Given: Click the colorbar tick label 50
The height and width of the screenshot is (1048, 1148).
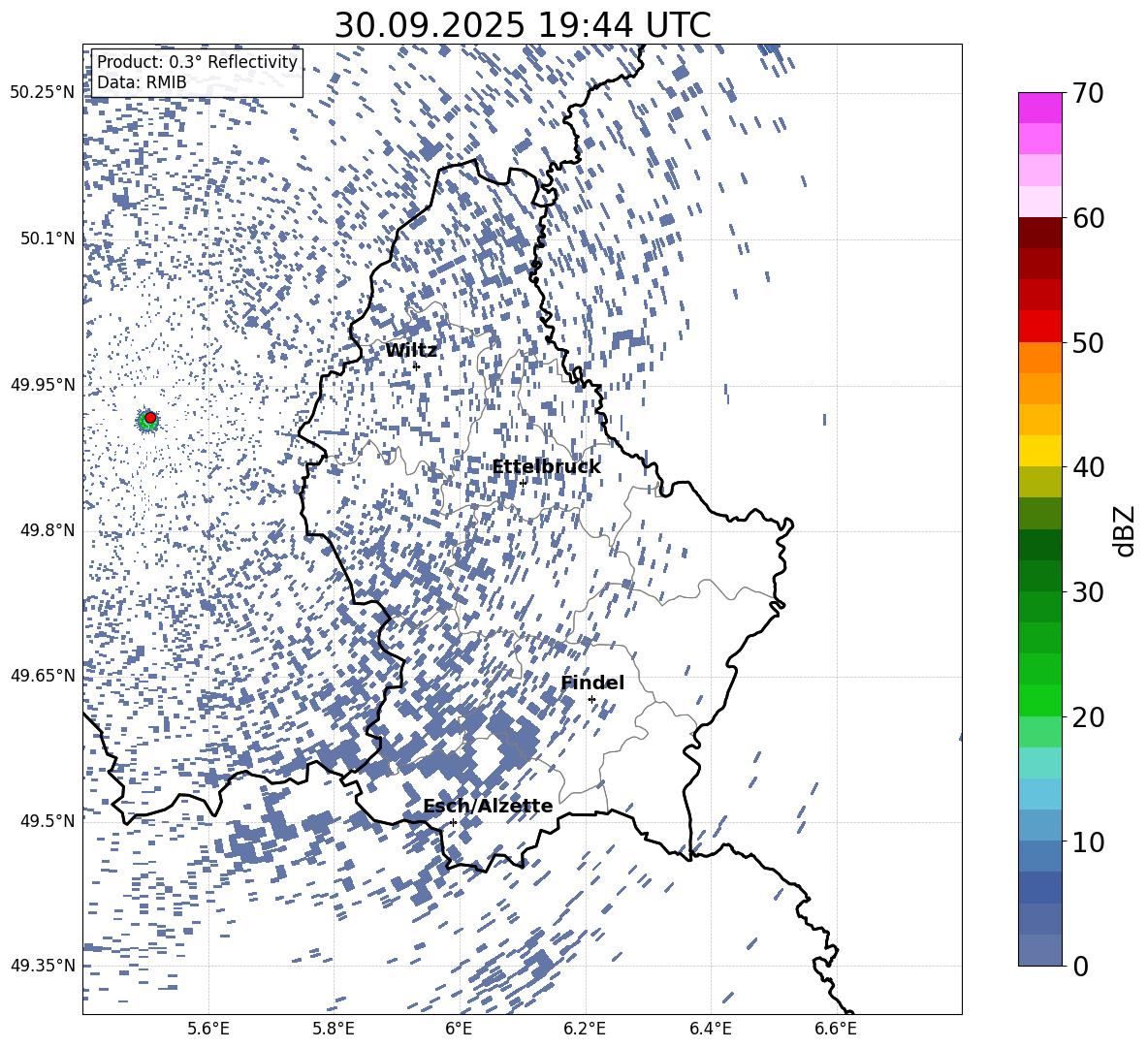Looking at the screenshot, I should point(1088,342).
